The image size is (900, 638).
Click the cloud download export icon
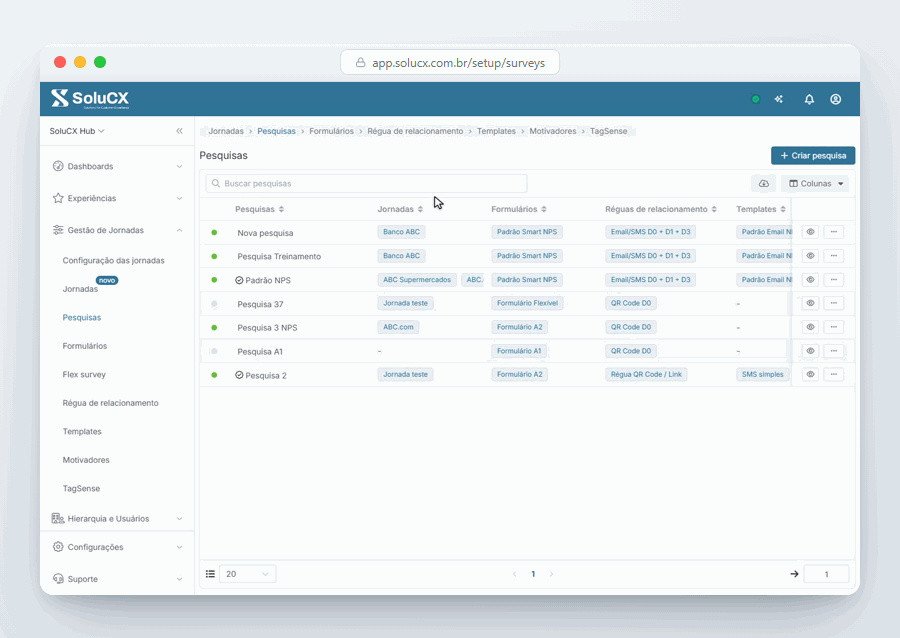coord(763,184)
